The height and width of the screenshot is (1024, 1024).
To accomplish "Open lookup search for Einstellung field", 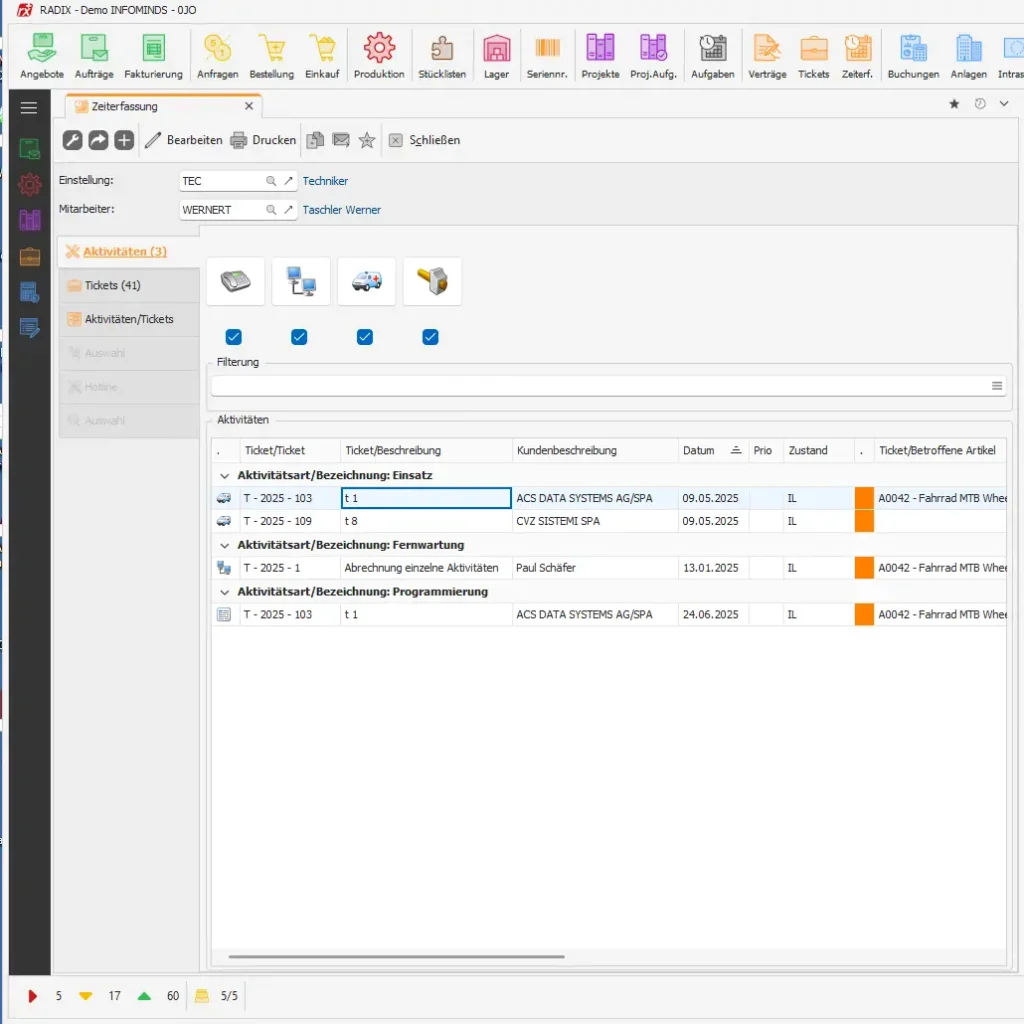I will [x=271, y=181].
